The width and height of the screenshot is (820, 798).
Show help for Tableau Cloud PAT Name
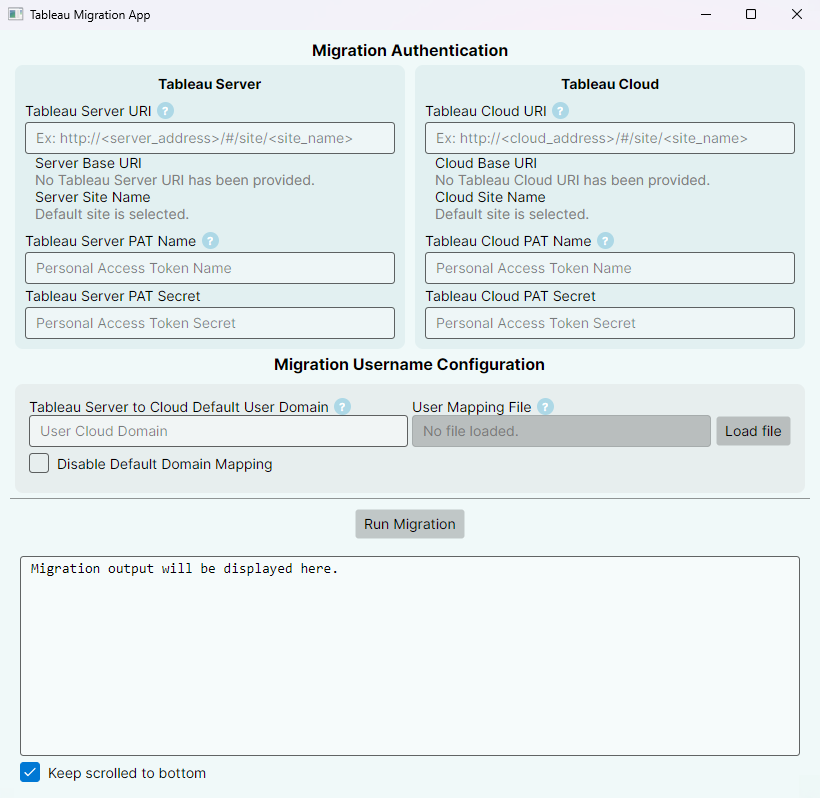(x=605, y=241)
